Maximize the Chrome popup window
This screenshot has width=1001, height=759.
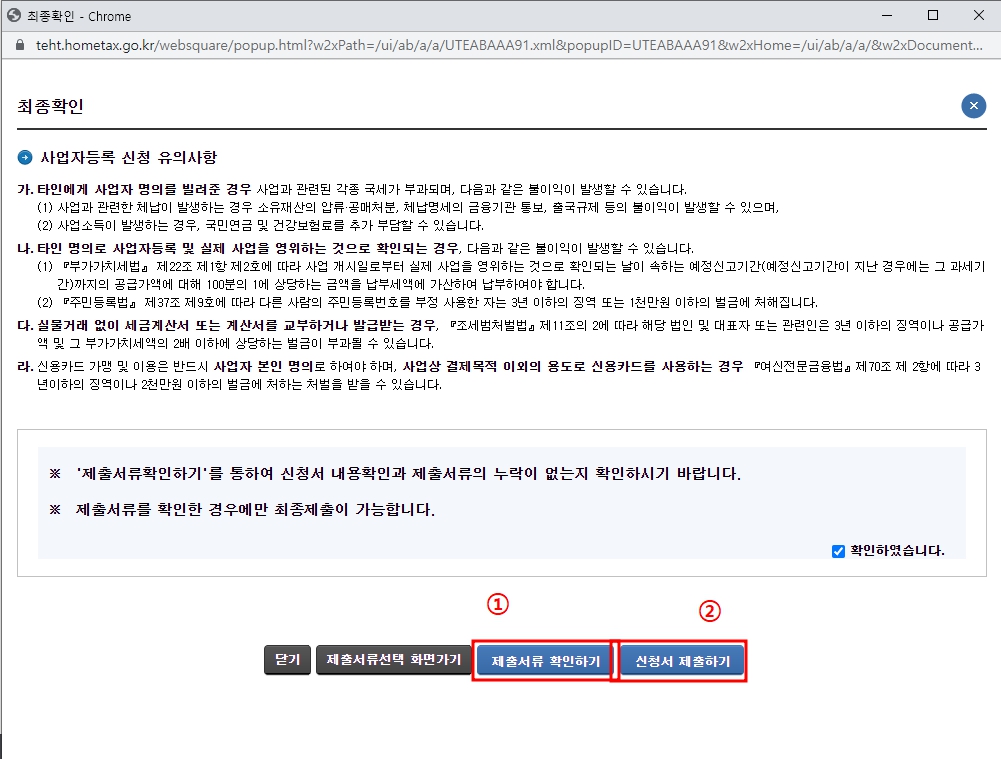(933, 15)
